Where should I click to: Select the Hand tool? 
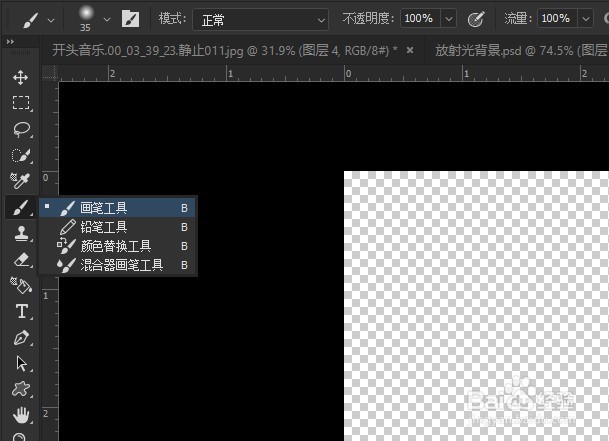coord(21,415)
